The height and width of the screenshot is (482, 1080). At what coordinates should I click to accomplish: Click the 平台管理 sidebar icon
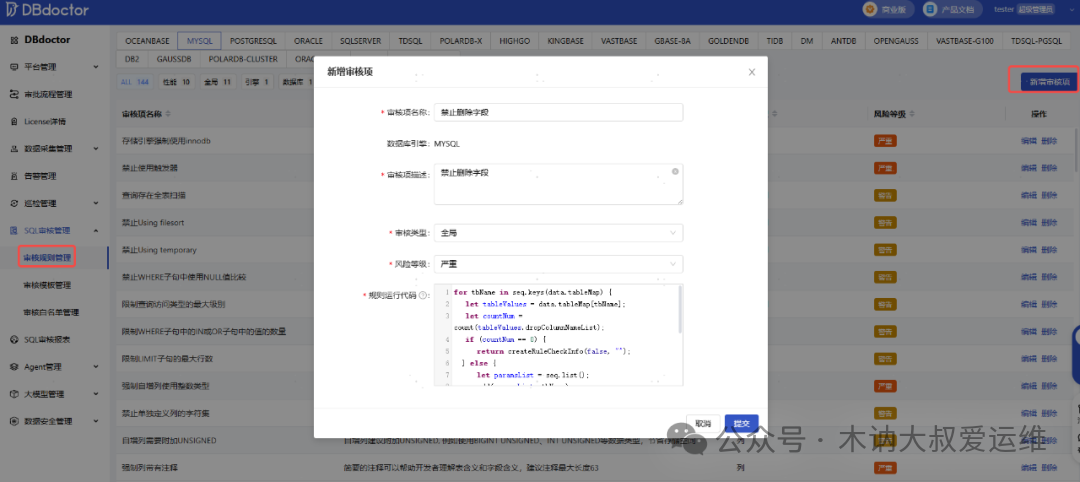click(x=14, y=67)
